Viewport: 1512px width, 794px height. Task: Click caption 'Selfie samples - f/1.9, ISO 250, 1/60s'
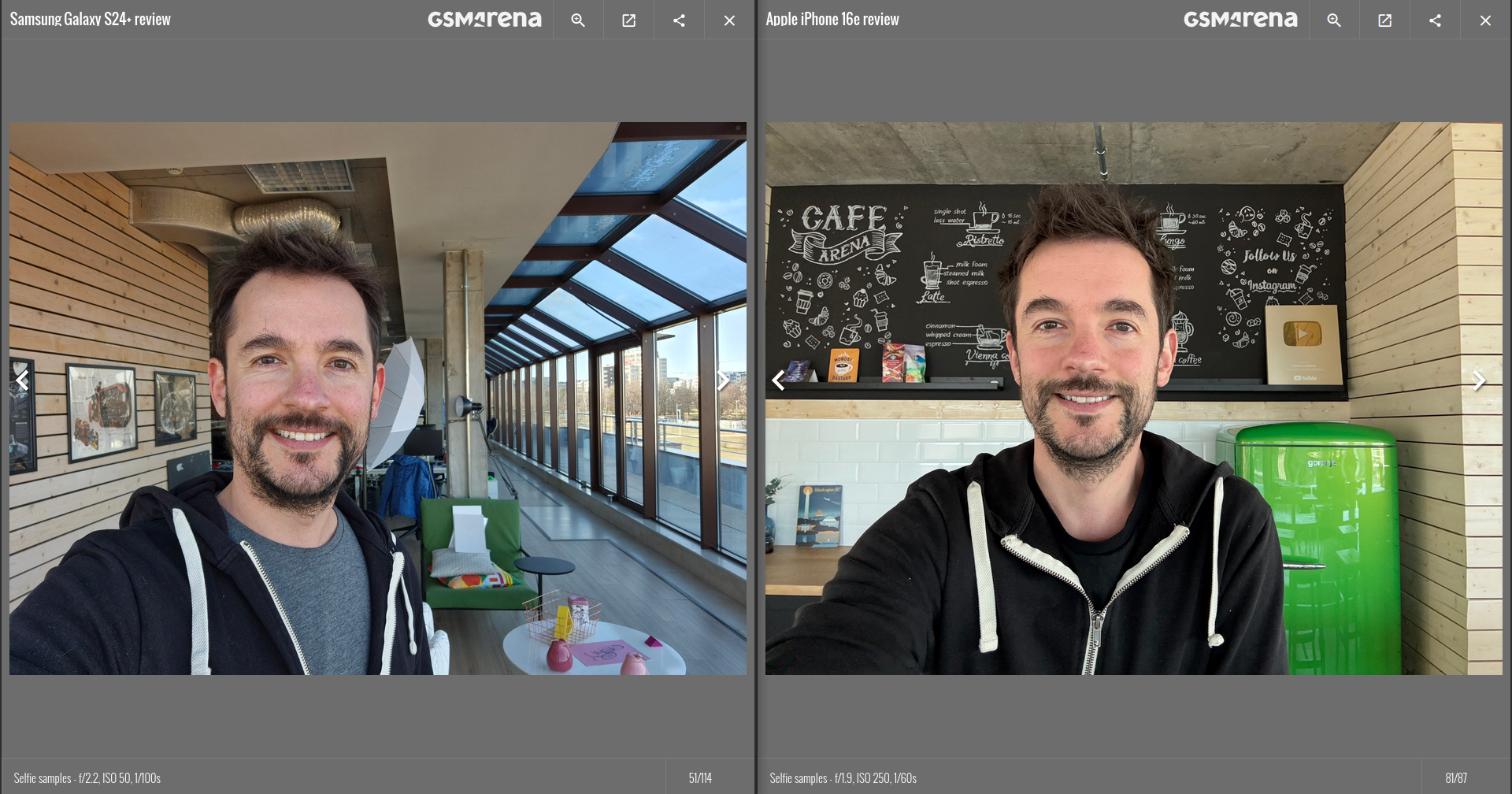click(843, 778)
